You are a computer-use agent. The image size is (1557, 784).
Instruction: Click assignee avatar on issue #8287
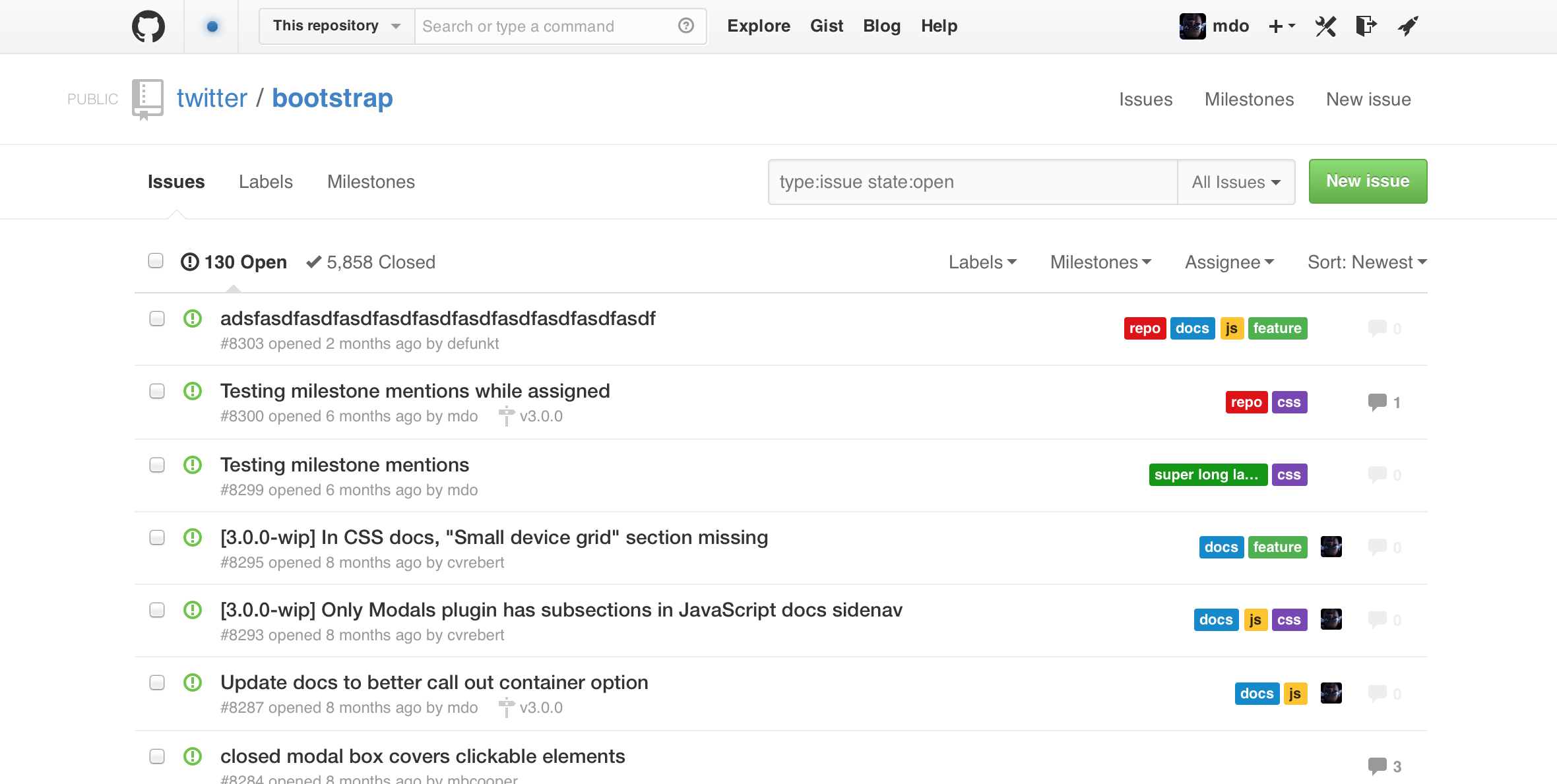point(1331,694)
